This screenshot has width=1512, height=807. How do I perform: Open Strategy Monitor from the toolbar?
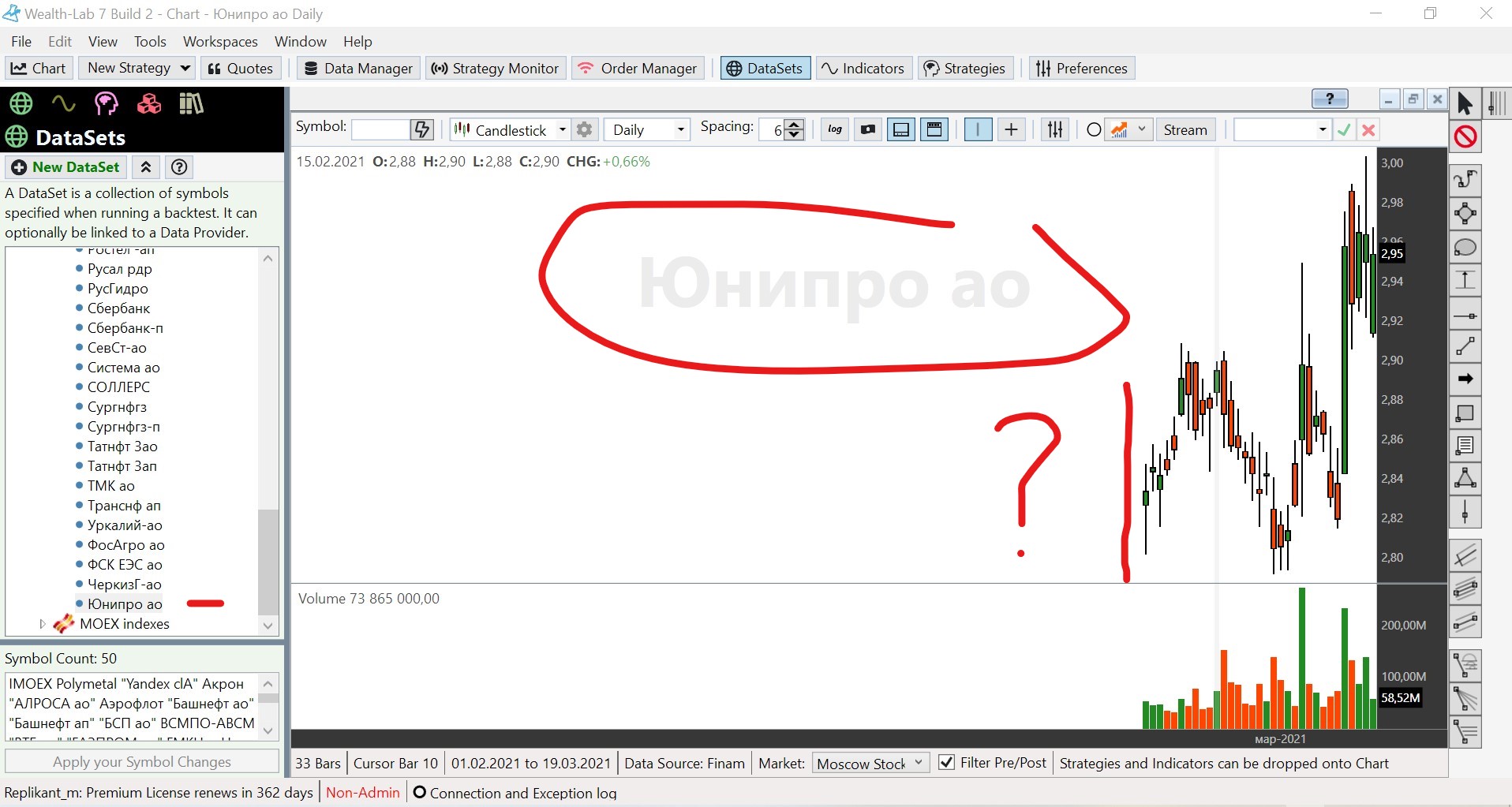[x=495, y=68]
